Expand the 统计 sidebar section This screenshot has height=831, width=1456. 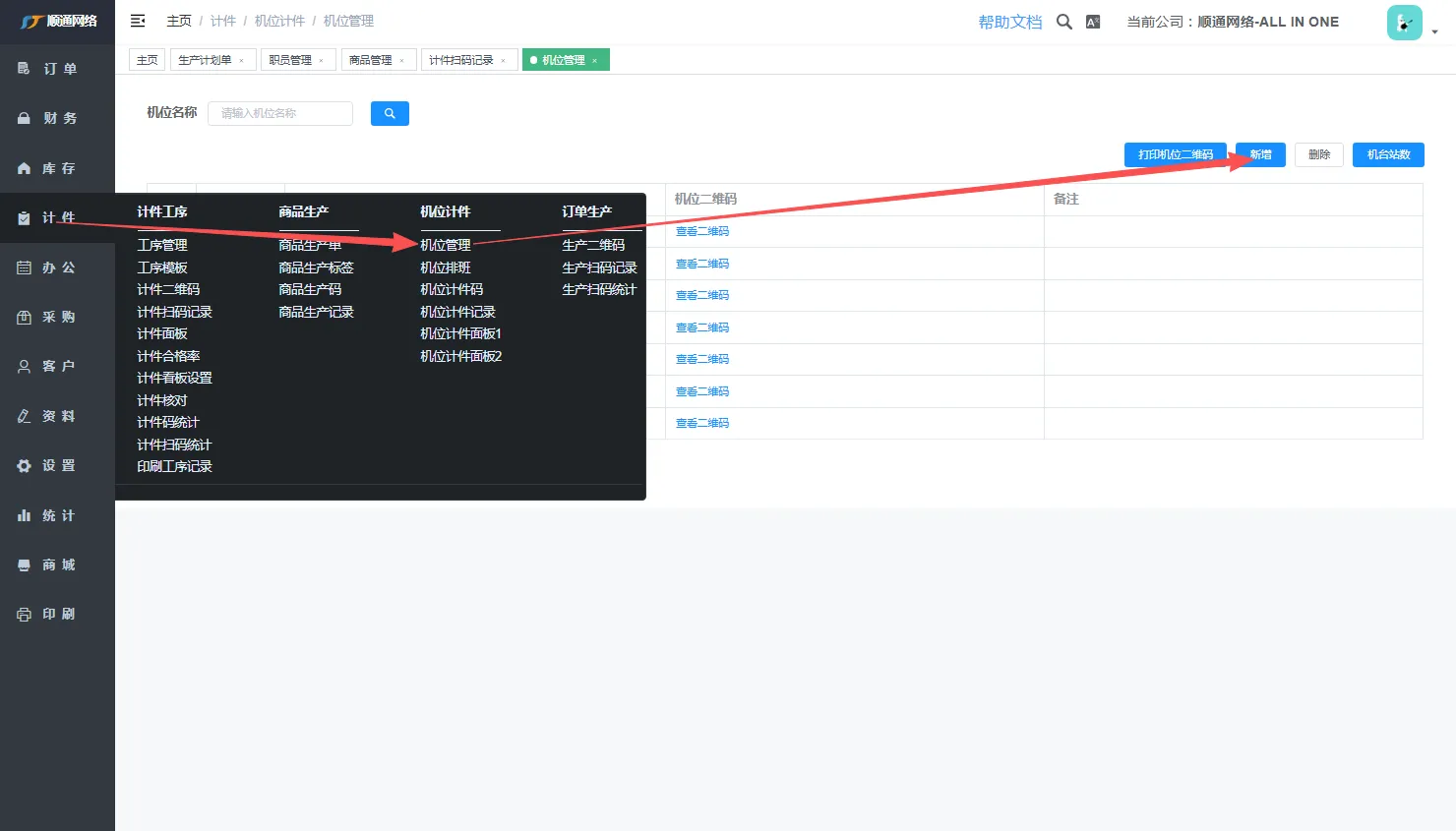point(58,515)
